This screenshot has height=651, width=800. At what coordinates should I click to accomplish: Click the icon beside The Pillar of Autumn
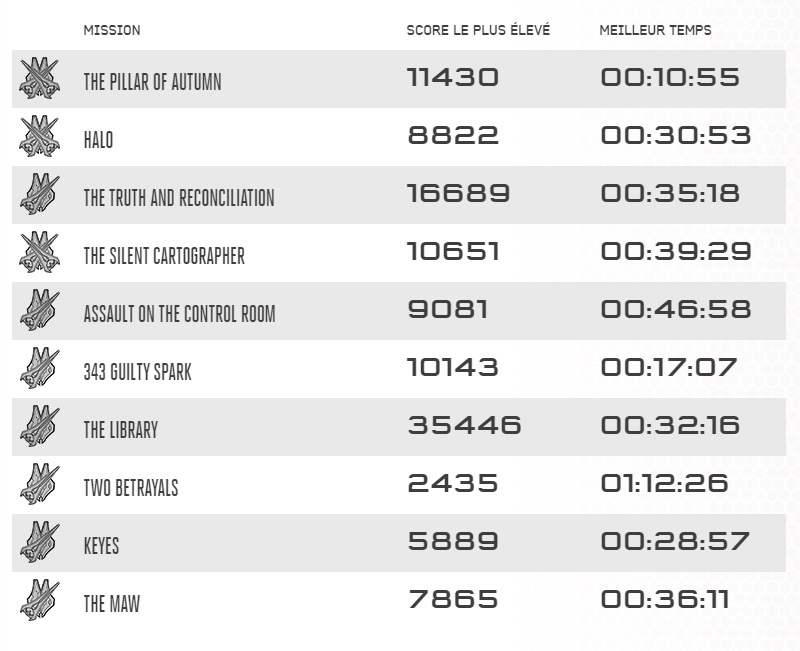(39, 79)
